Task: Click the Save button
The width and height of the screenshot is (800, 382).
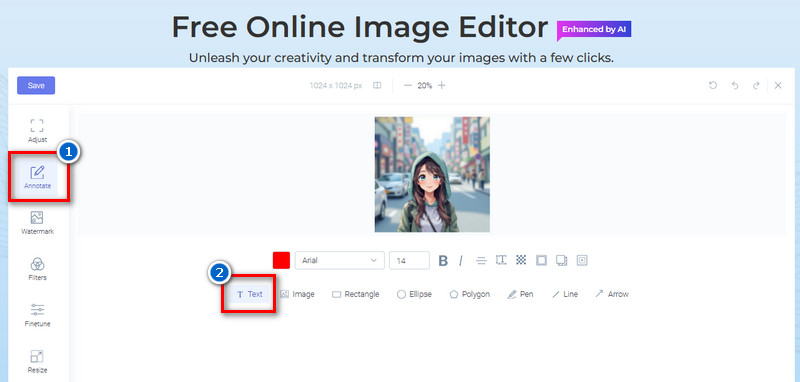Action: coord(36,86)
